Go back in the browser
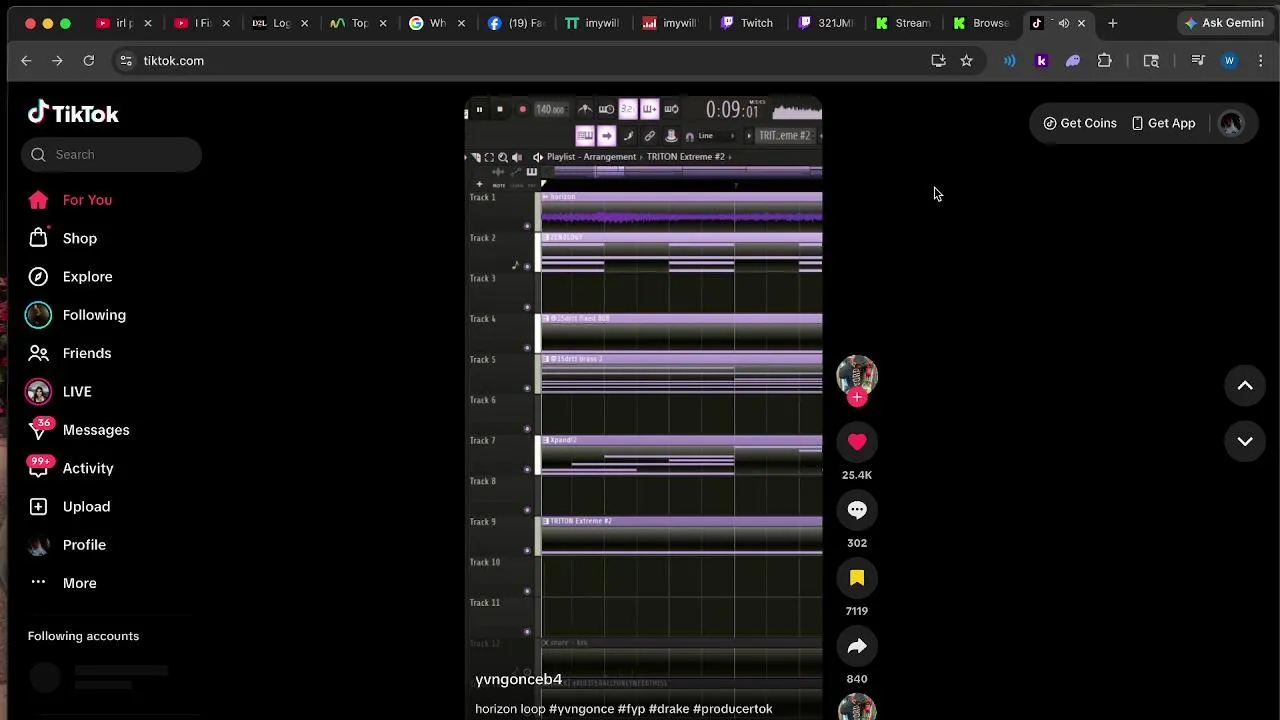 26,61
